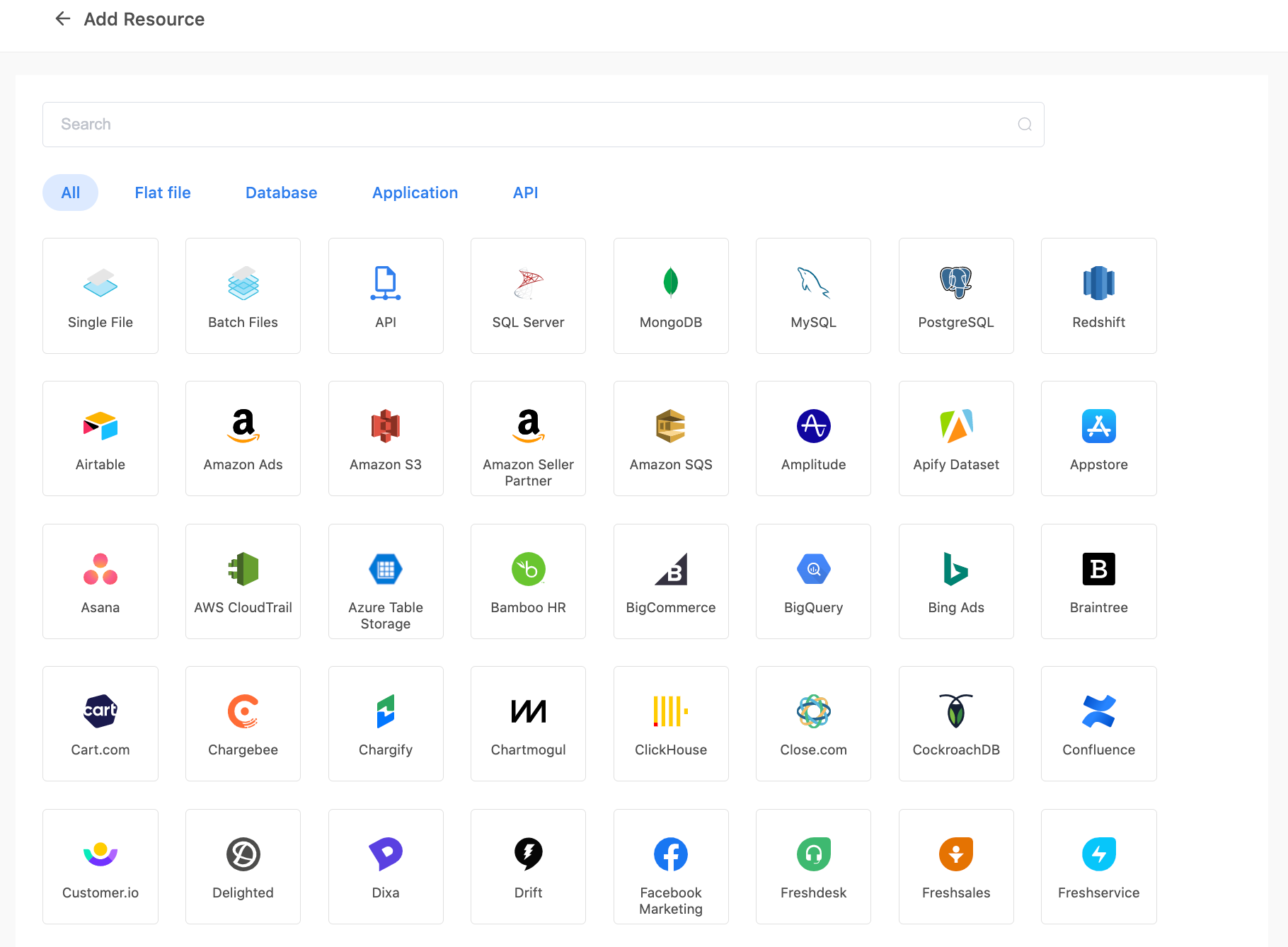
Task: Choose the Amazon Ads icon
Action: point(243,426)
